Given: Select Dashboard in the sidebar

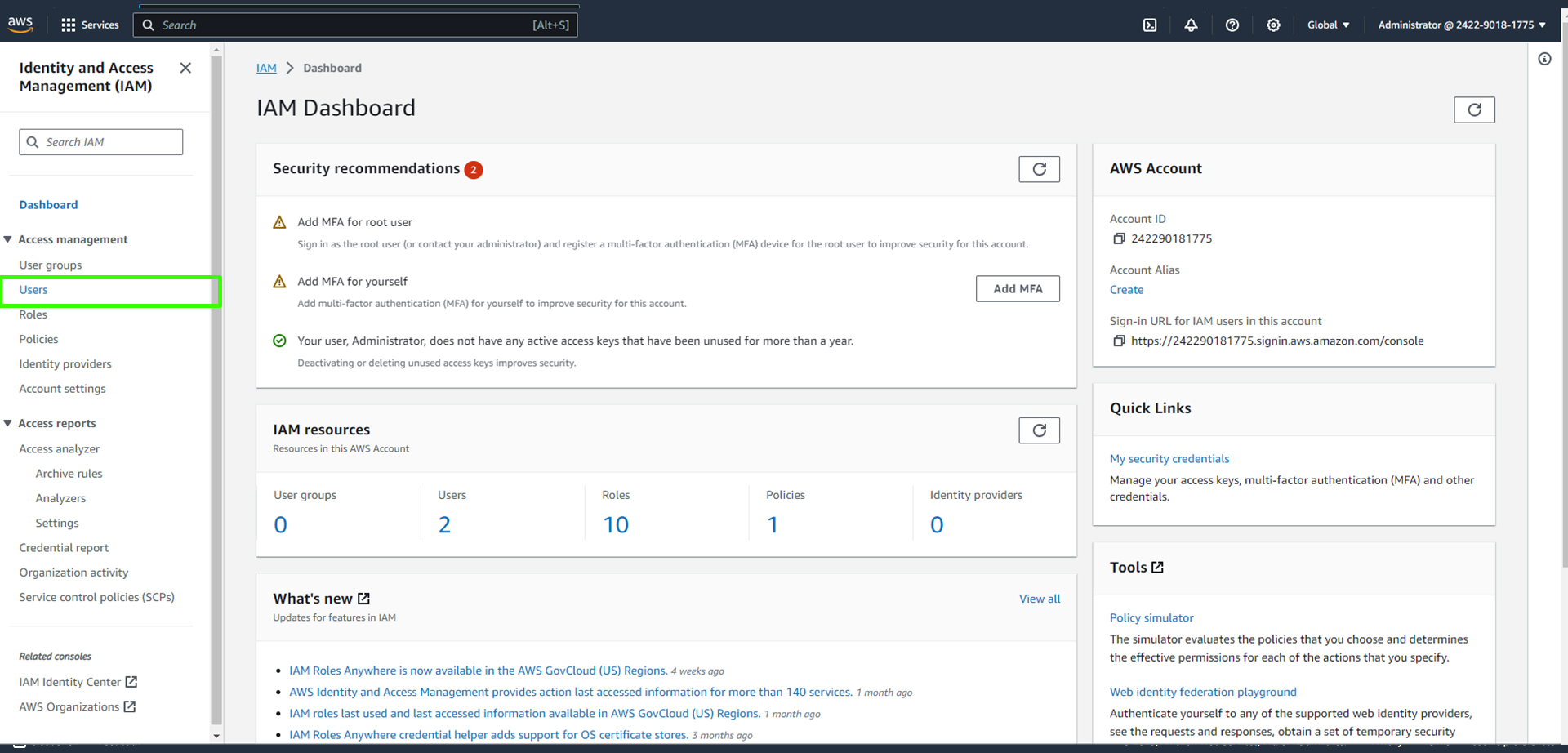Looking at the screenshot, I should [x=49, y=205].
